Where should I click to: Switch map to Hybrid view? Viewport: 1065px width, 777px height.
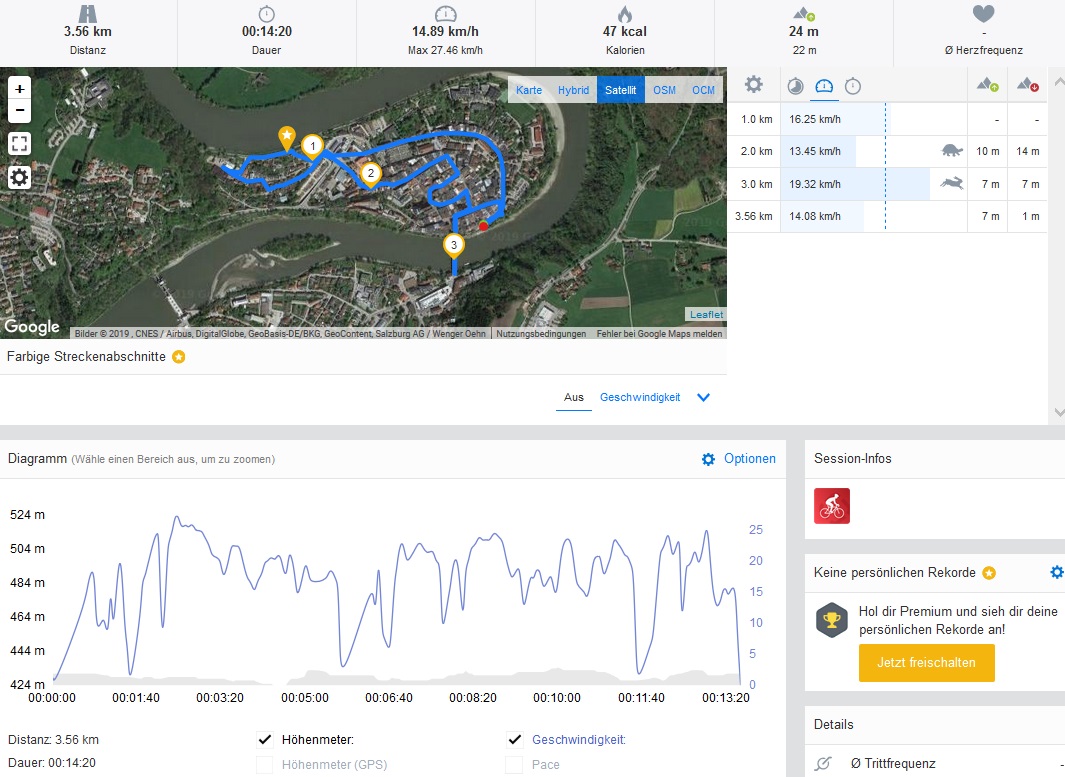point(573,90)
